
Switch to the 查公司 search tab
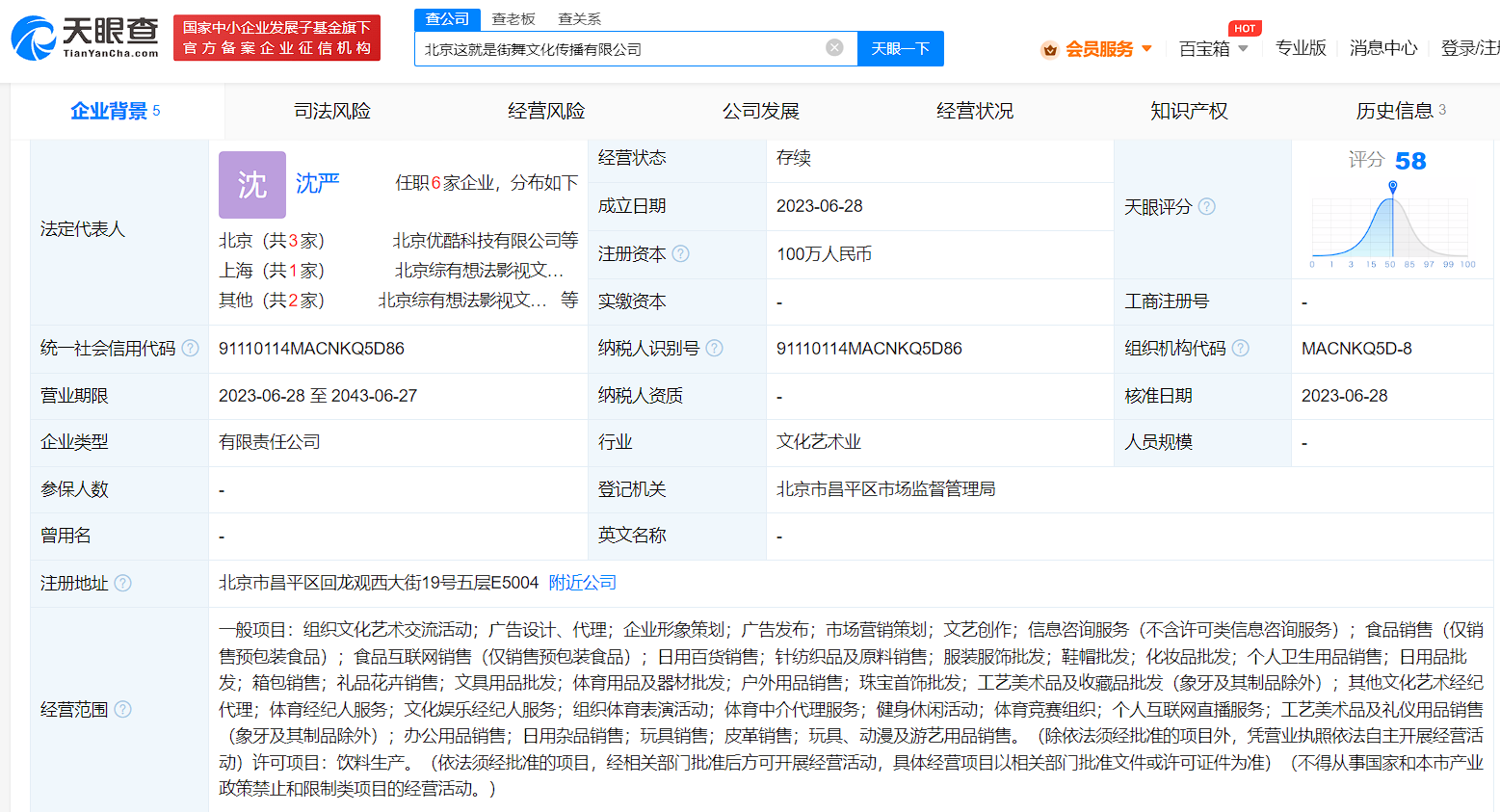point(447,19)
